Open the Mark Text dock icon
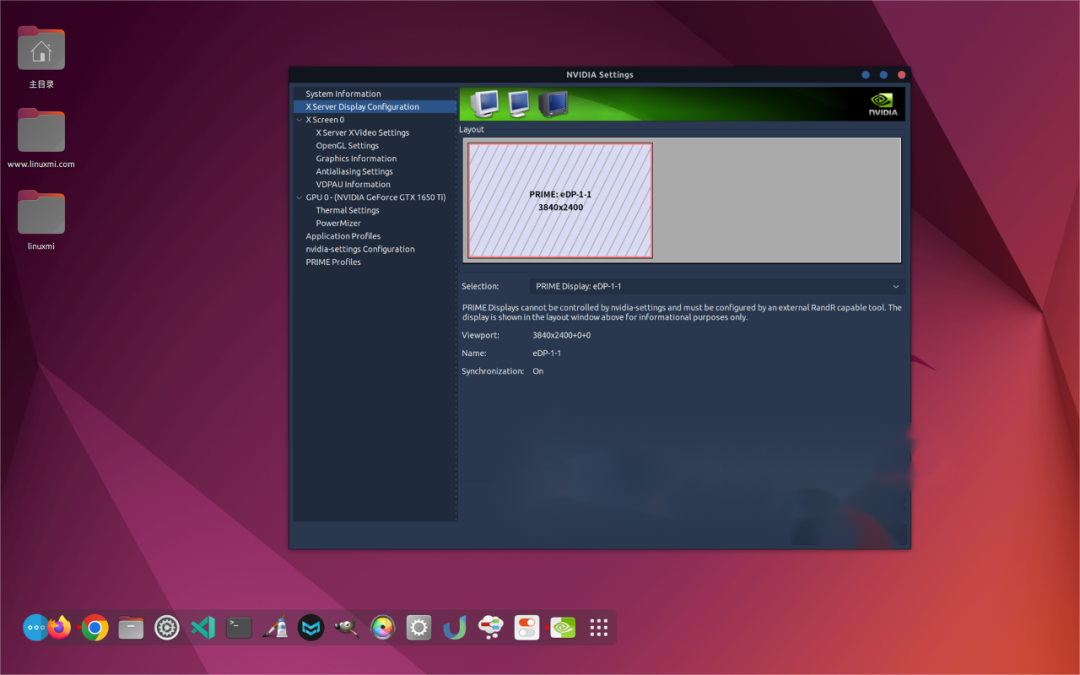Image resolution: width=1080 pixels, height=675 pixels. (311, 627)
